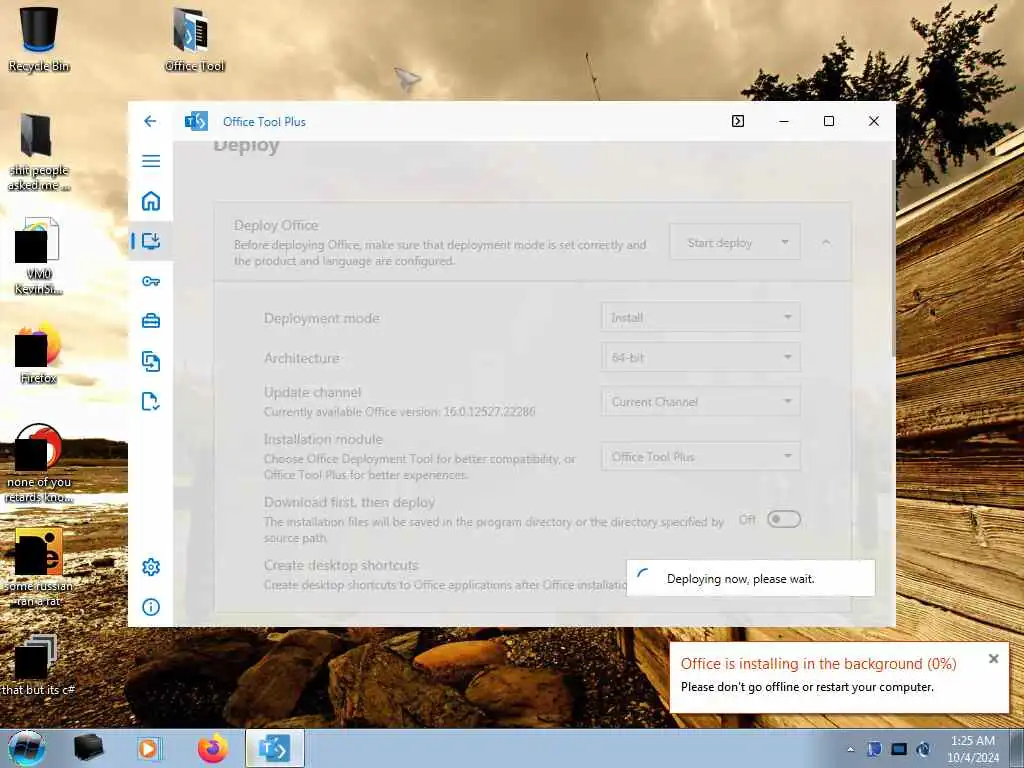Open the Windows Start button
1024x768 pixels.
26,749
